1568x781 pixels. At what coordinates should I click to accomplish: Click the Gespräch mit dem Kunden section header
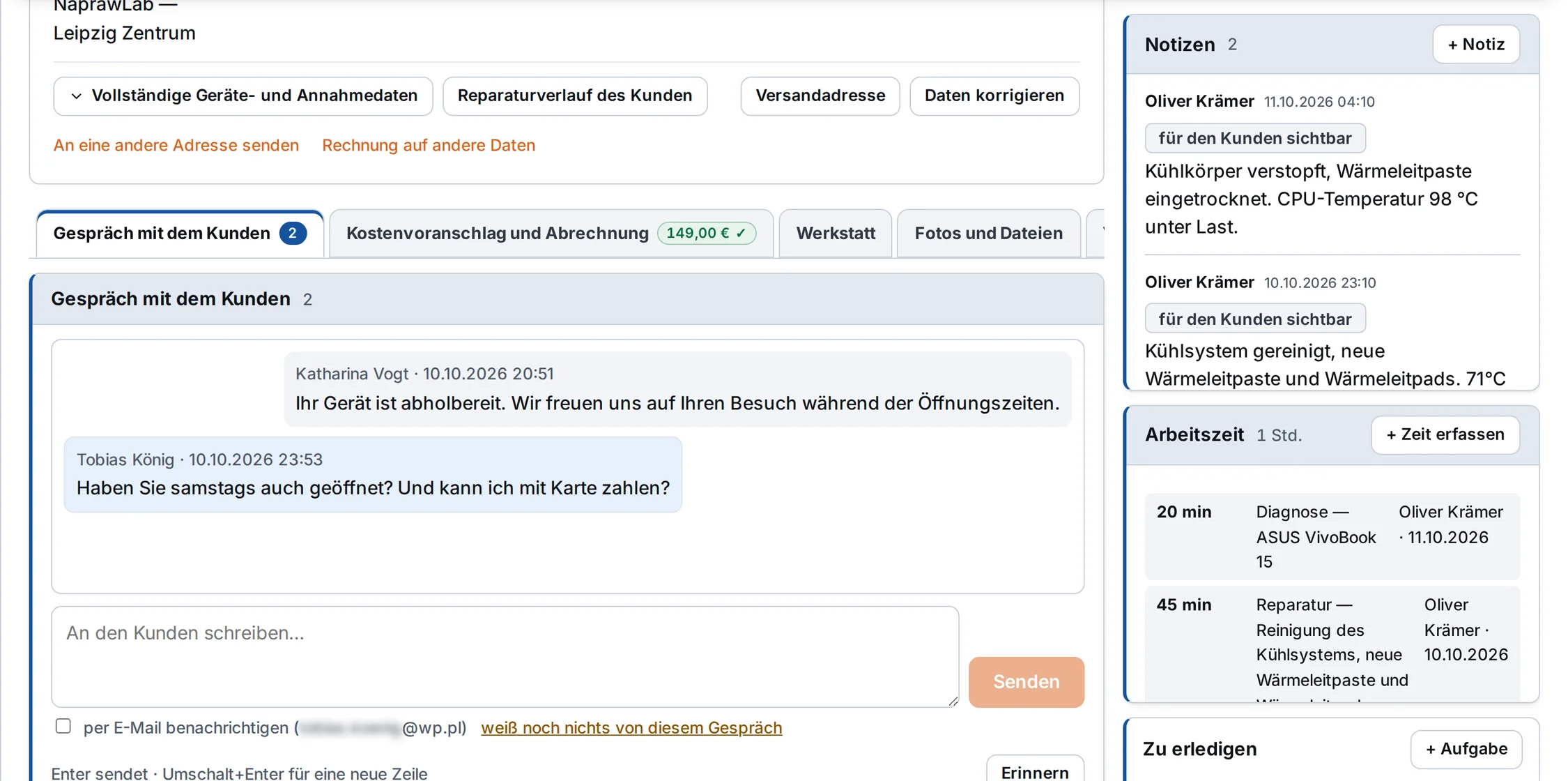click(567, 299)
